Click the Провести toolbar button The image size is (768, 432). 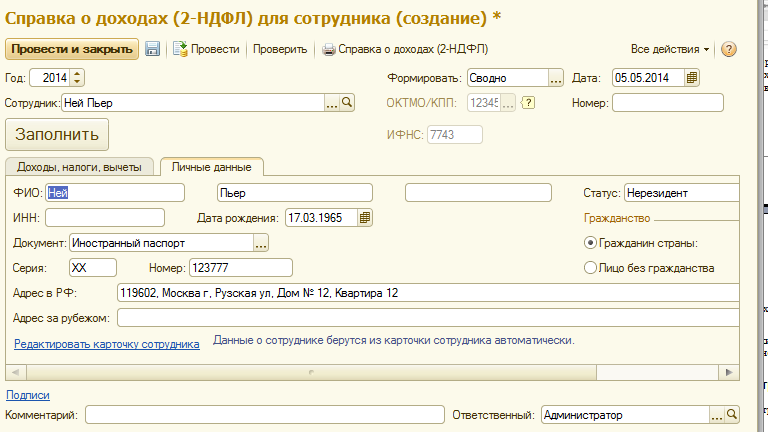206,49
